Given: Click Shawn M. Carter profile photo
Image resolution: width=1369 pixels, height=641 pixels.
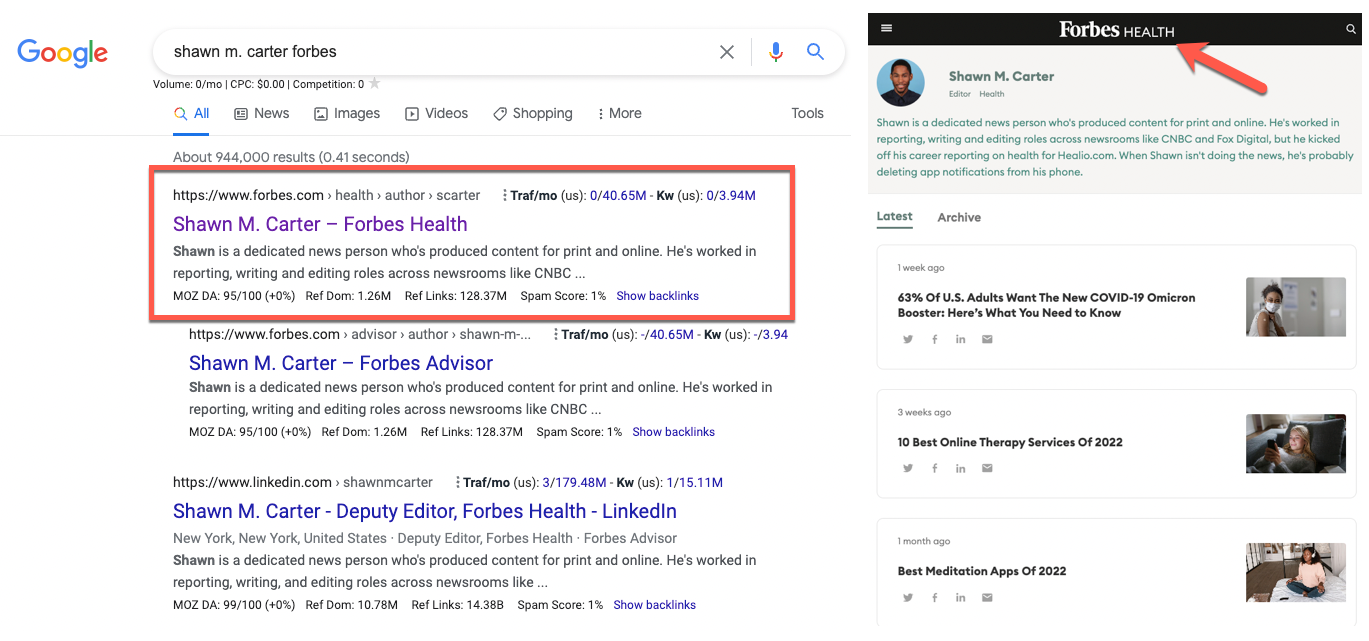Looking at the screenshot, I should pyautogui.click(x=901, y=83).
